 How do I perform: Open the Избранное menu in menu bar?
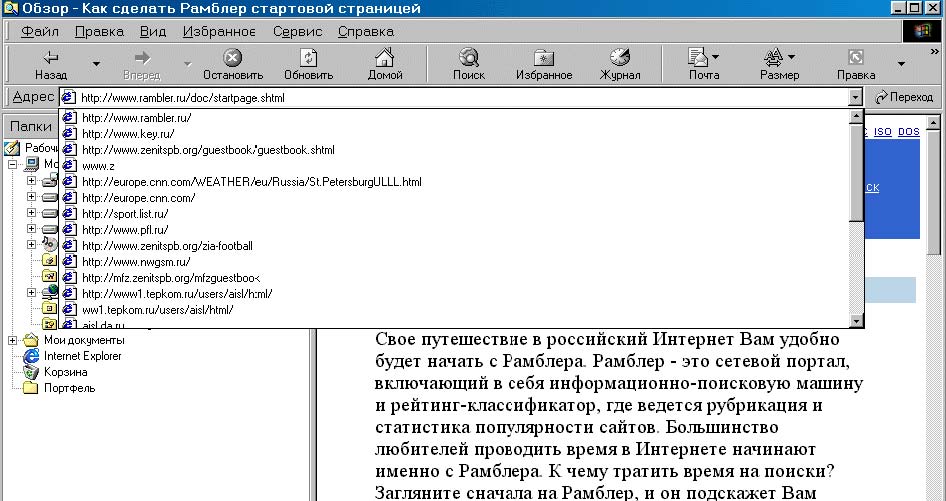coord(219,31)
